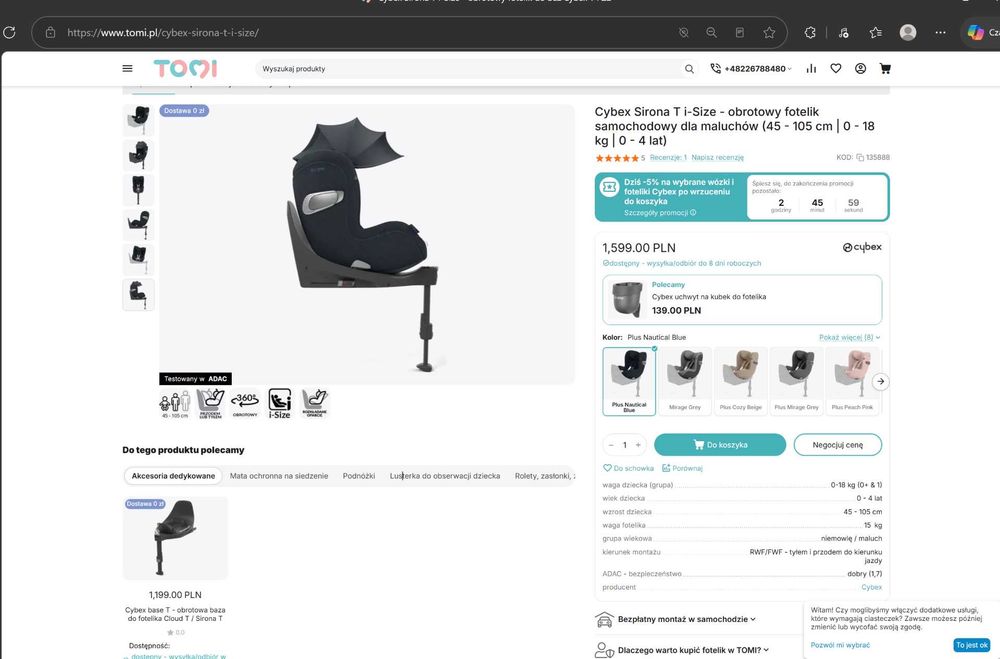This screenshot has width=1000, height=659.
Task: Select last gallery thumbnail with canopy
Action: [x=138, y=295]
